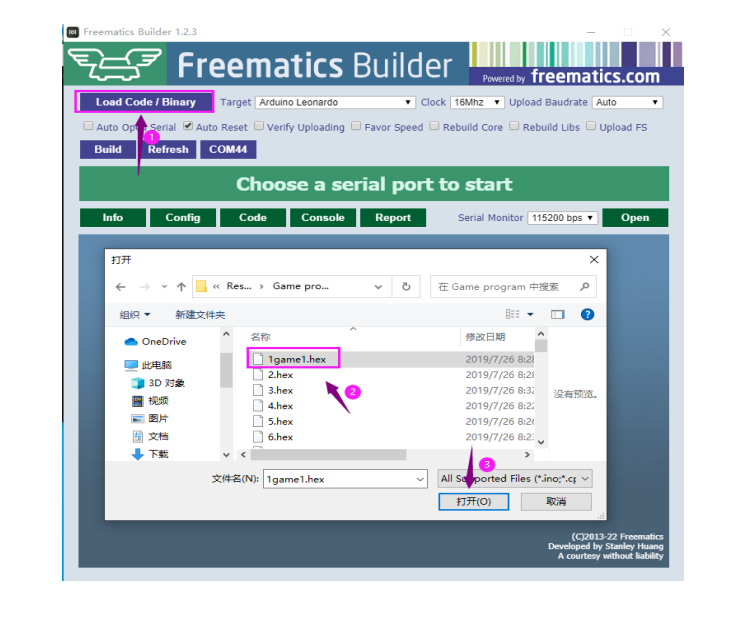Click the Build button
This screenshot has width=731, height=622.
coord(108,150)
